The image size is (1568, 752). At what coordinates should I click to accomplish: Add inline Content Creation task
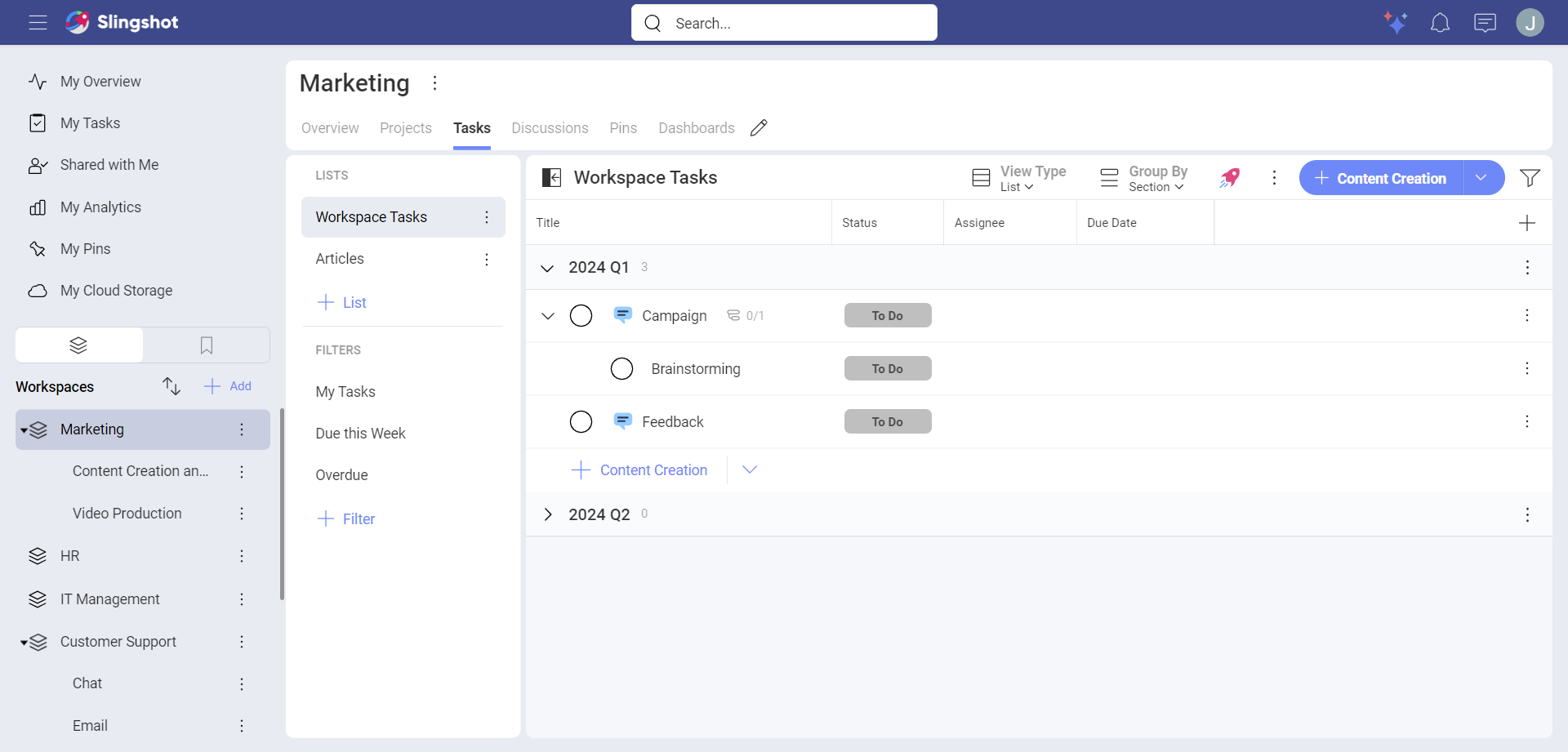coord(639,469)
